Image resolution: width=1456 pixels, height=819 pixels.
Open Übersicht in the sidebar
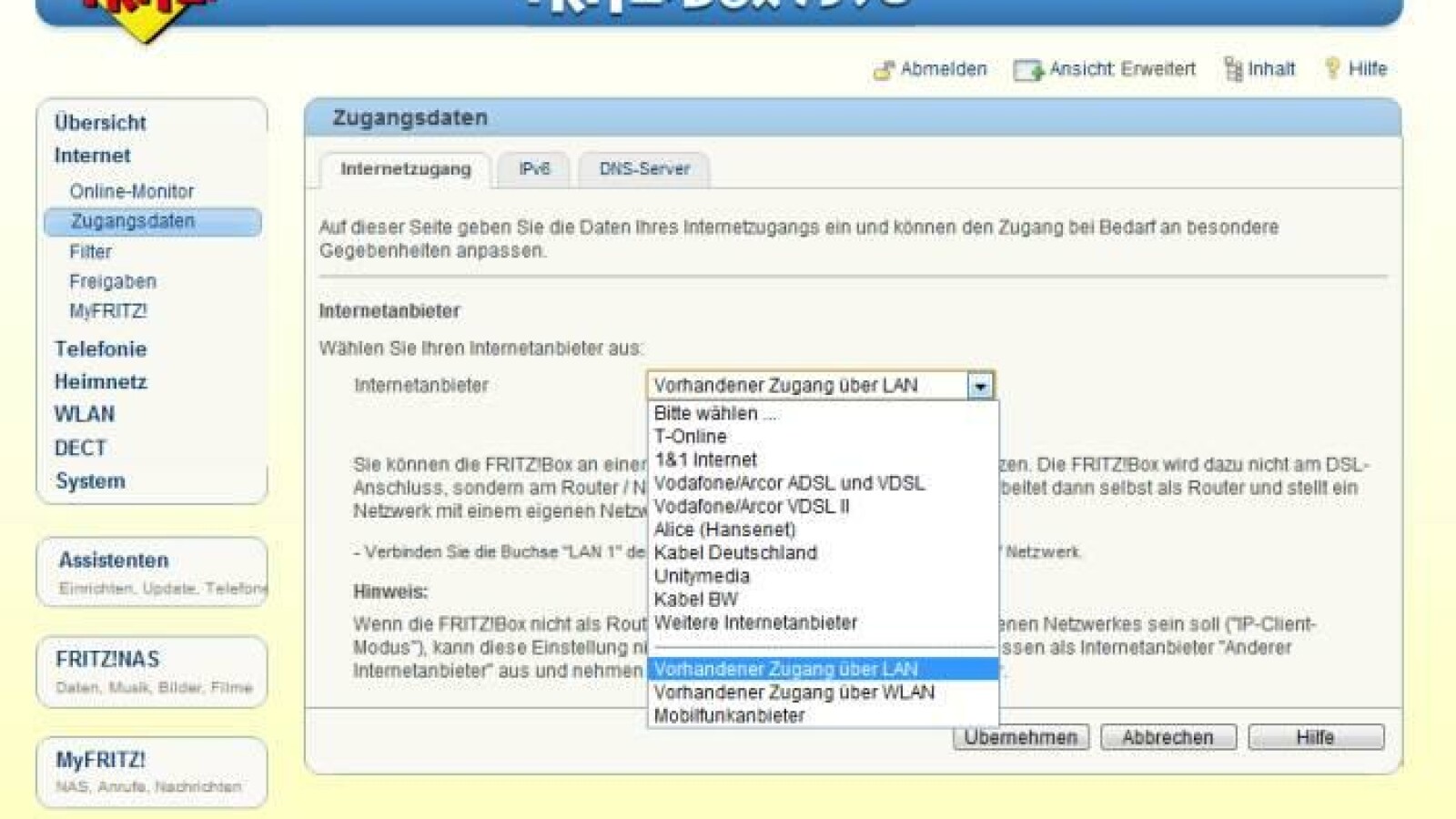point(100,123)
